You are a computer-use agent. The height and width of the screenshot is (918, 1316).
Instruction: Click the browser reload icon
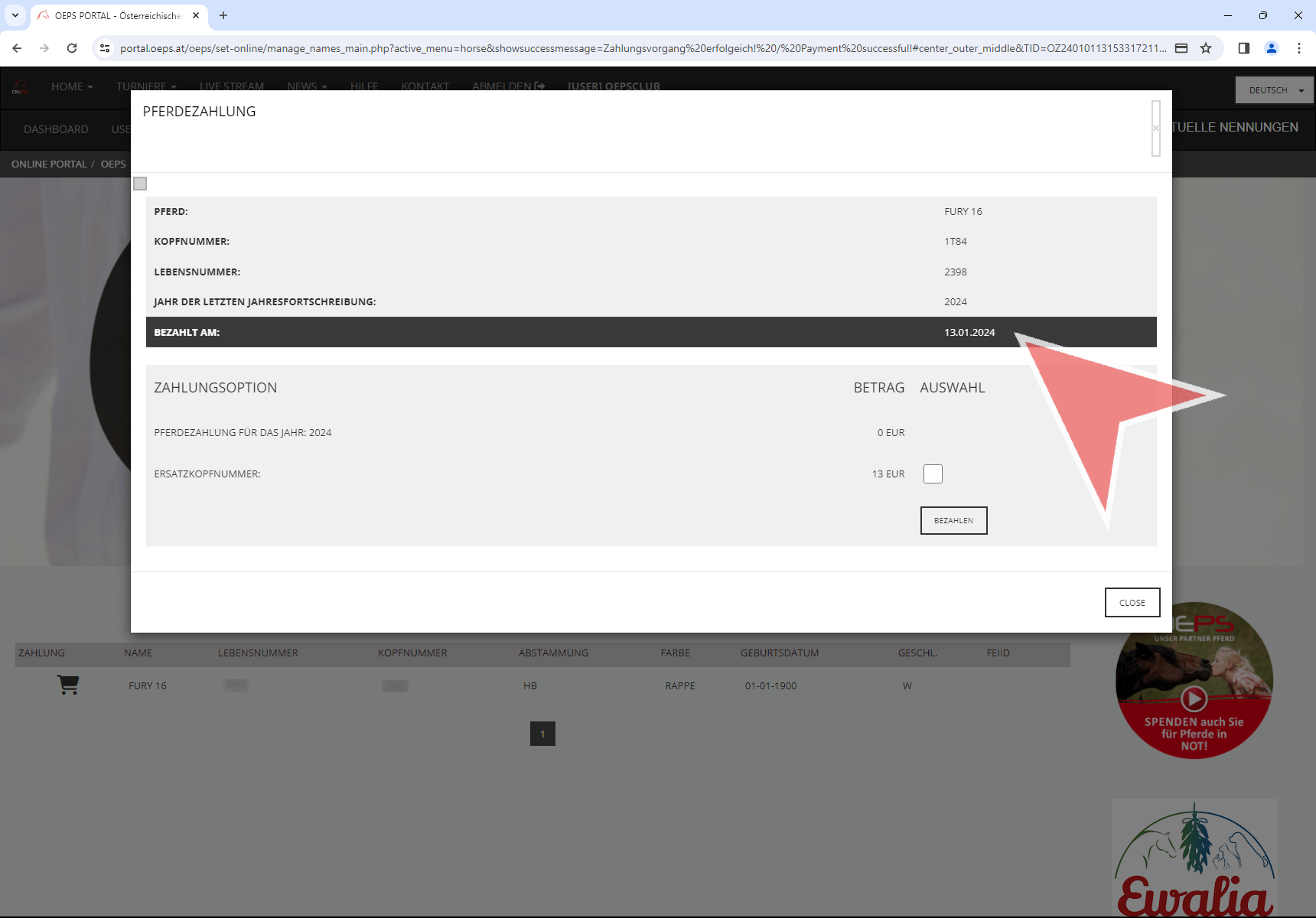[x=72, y=48]
